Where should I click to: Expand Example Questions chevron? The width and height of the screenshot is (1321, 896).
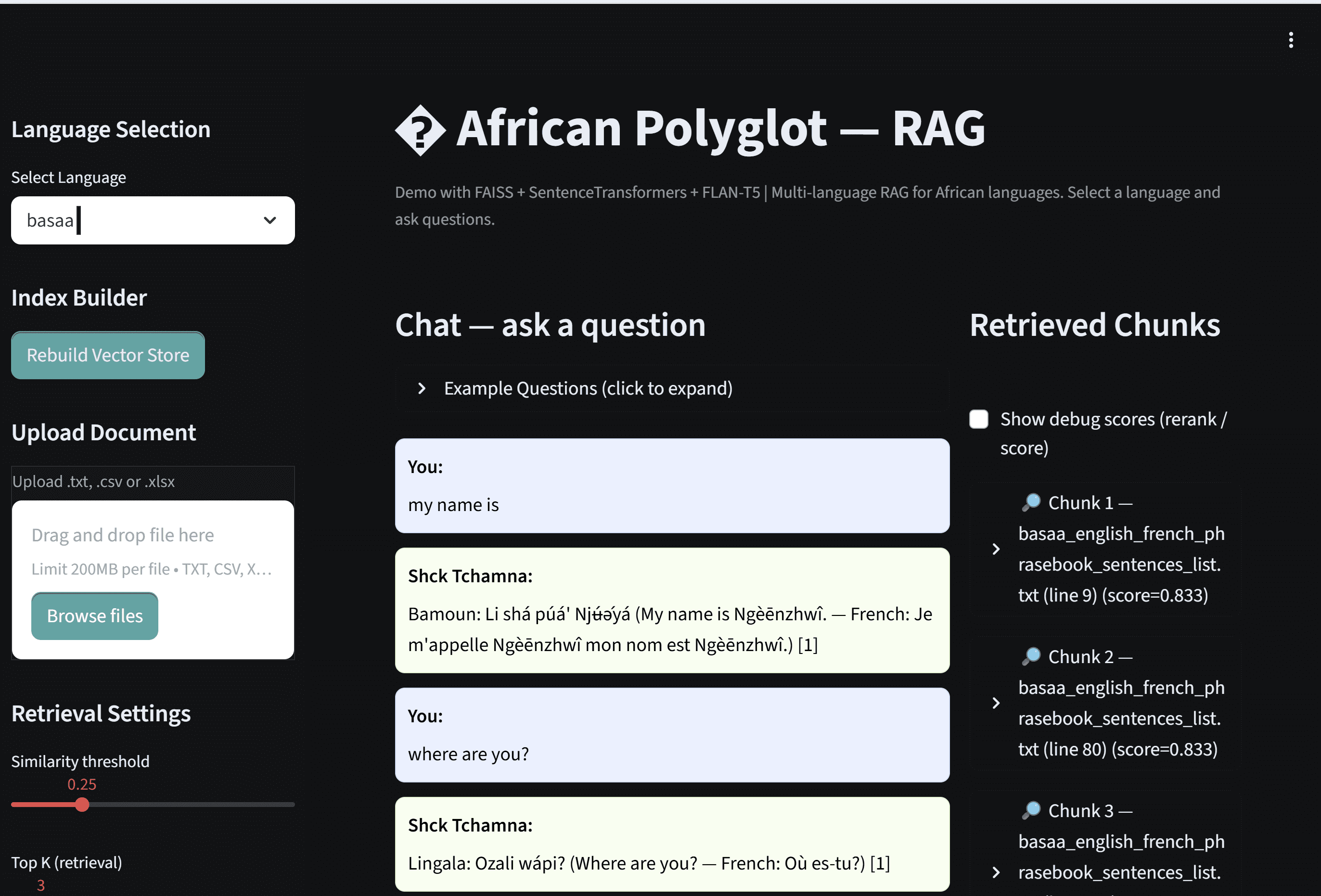pos(422,388)
